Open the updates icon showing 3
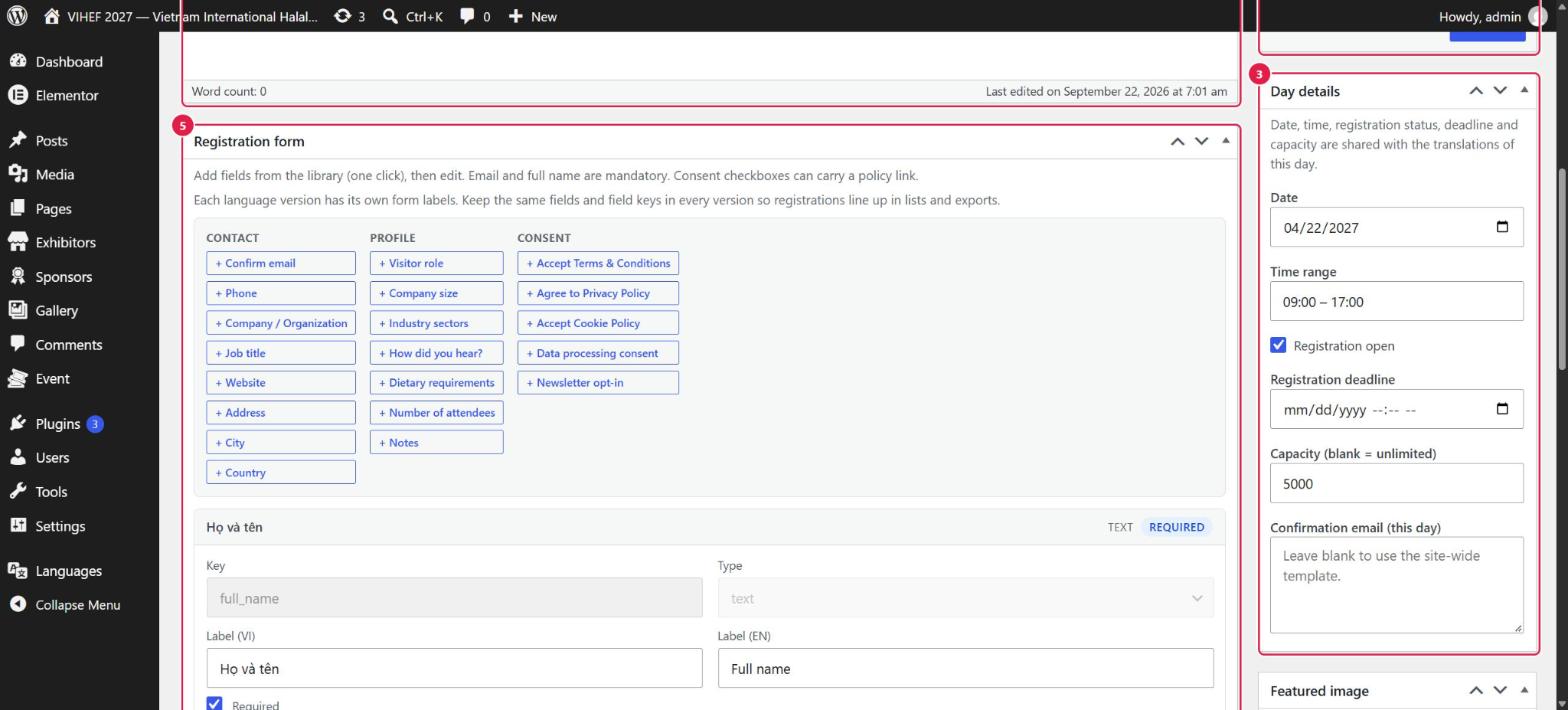This screenshot has height=710, width=1568. point(343,16)
